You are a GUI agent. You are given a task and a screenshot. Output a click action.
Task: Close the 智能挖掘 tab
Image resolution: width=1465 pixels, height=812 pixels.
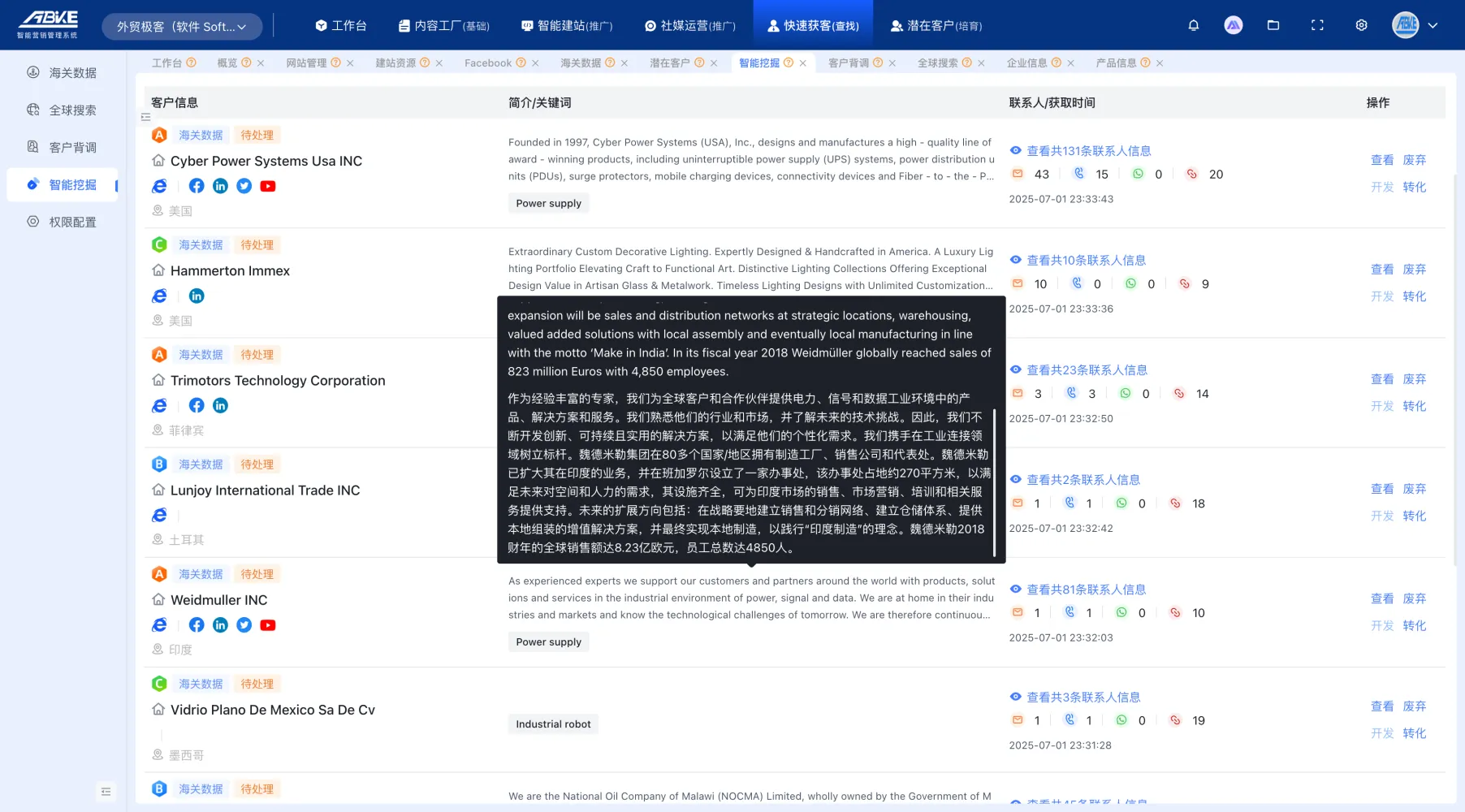click(803, 63)
